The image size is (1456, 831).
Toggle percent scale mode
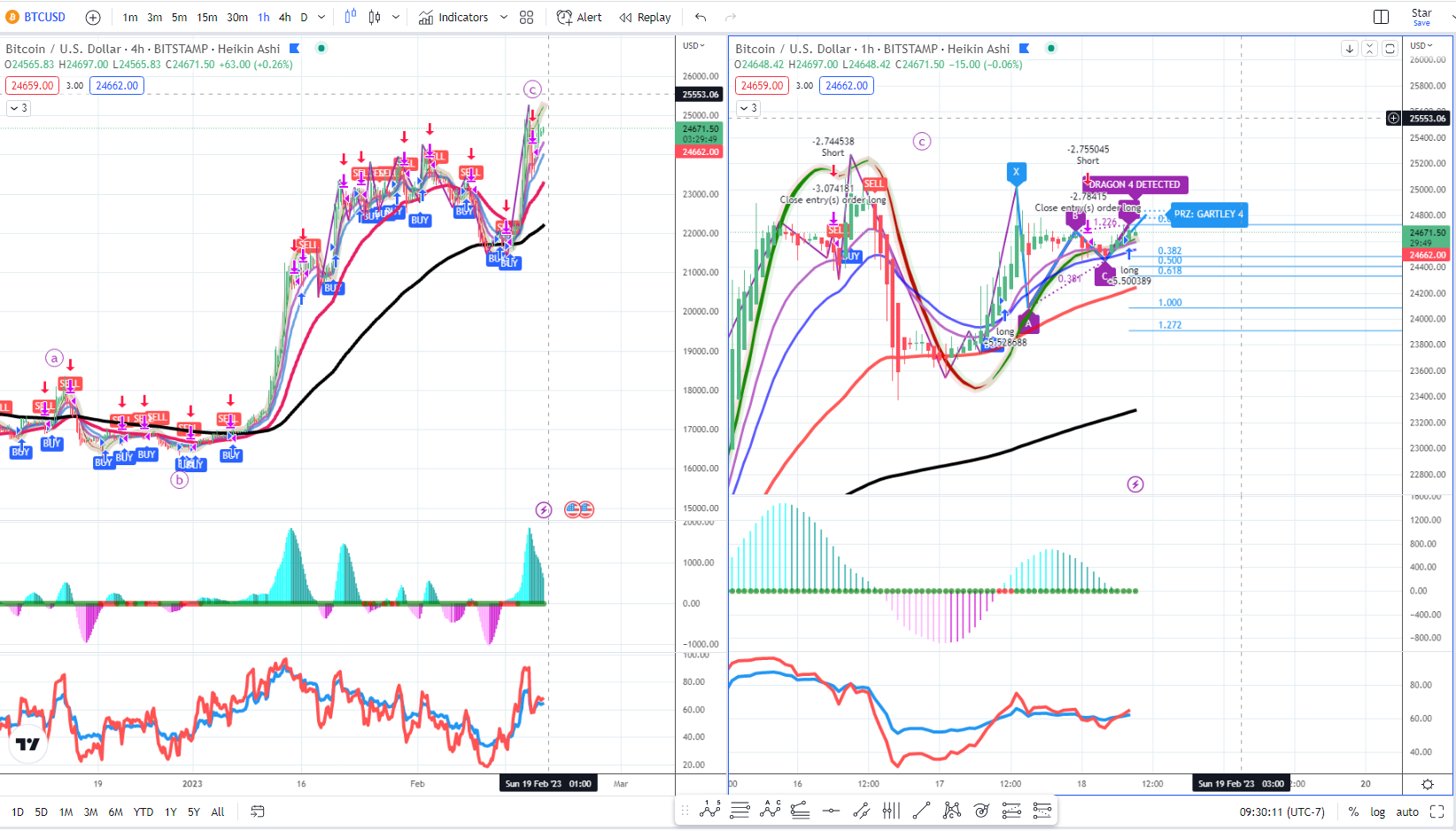click(1353, 812)
